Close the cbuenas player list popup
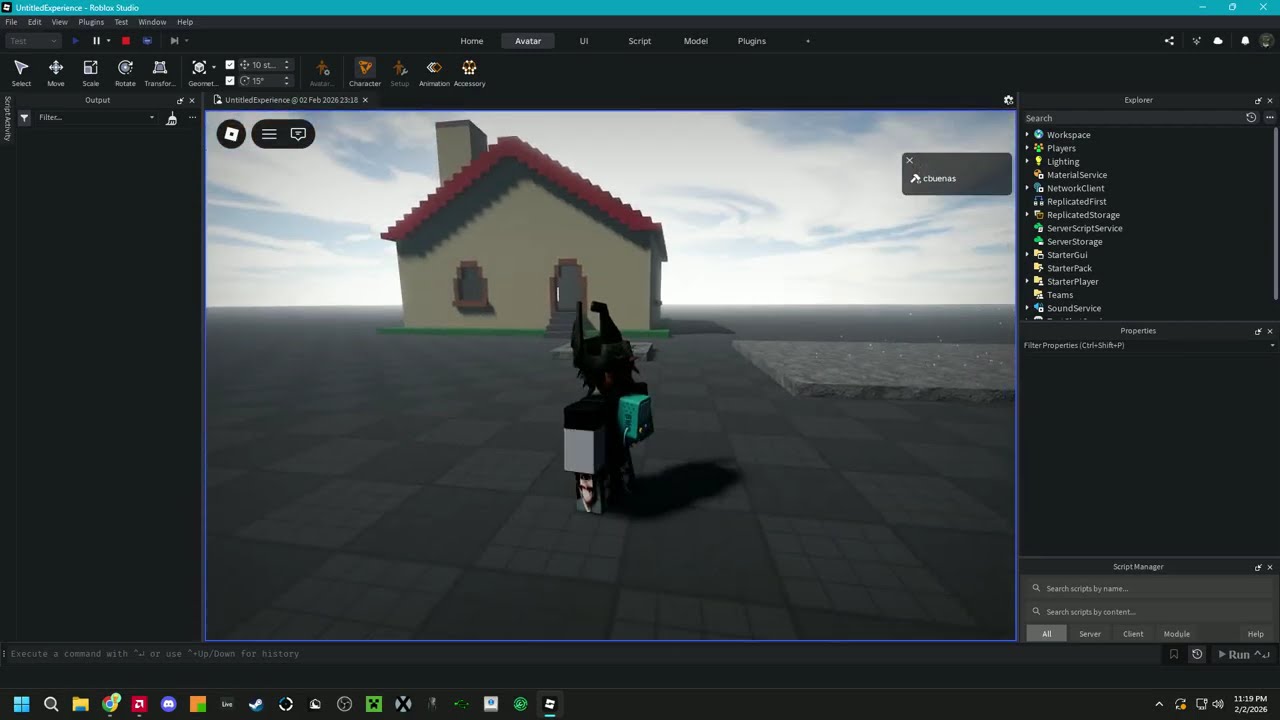 coord(909,160)
